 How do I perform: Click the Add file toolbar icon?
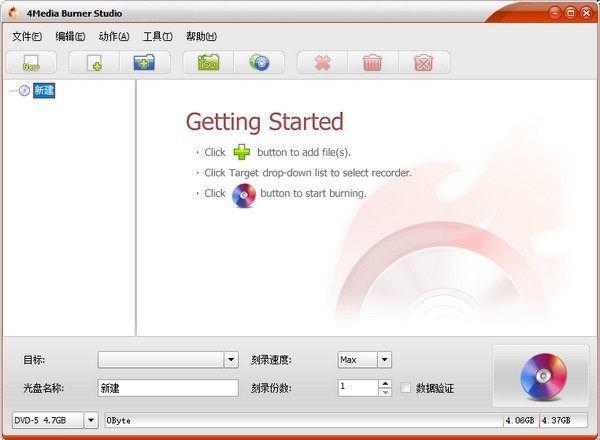(95, 63)
